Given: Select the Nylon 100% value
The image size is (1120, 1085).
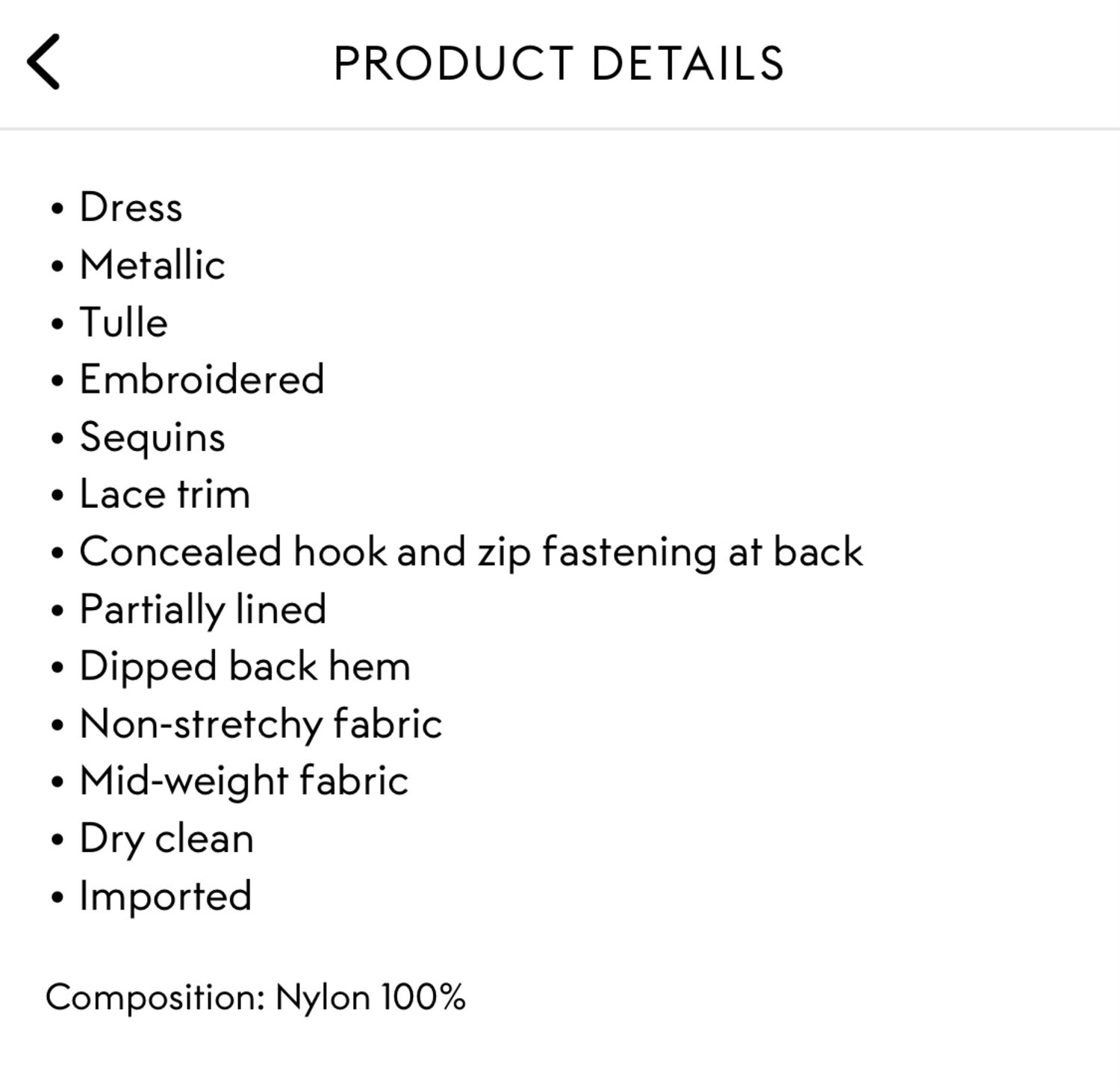Looking at the screenshot, I should 370,998.
